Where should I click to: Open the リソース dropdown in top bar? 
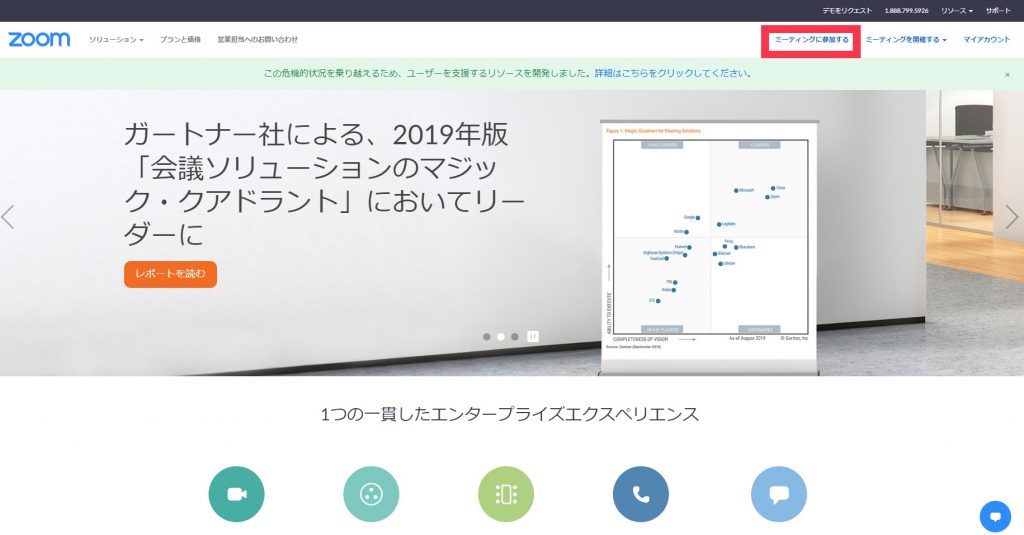click(957, 10)
